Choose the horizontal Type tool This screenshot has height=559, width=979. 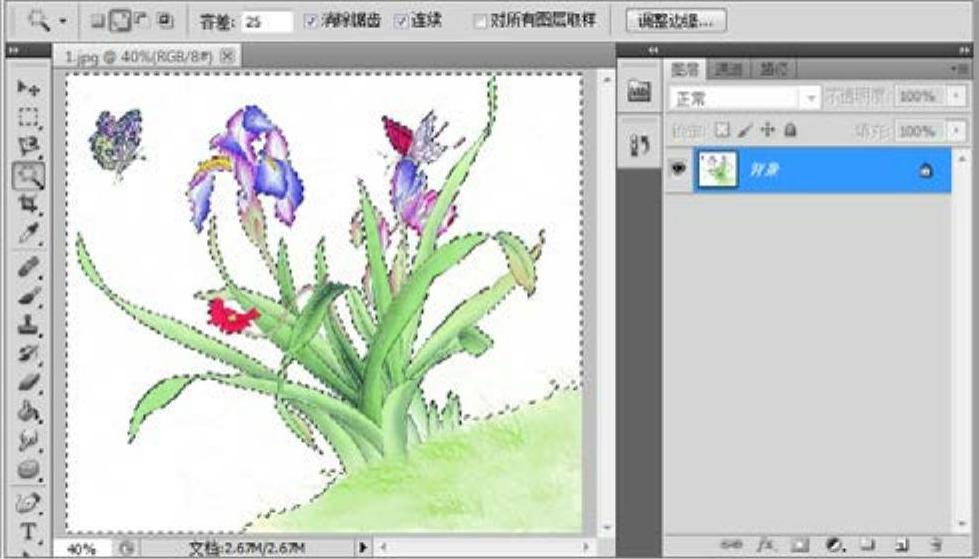tap(28, 530)
